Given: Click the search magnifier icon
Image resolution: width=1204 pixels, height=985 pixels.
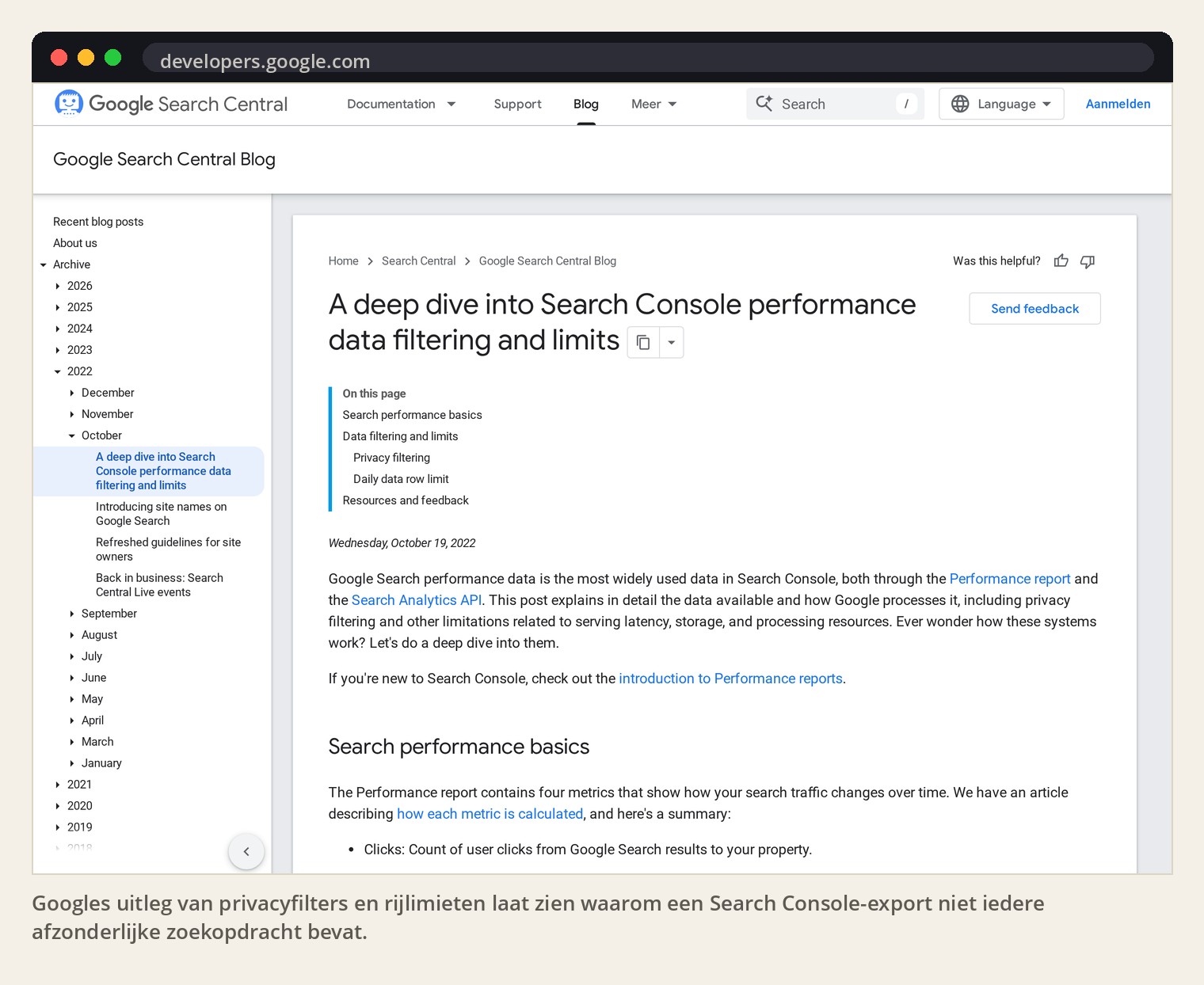Looking at the screenshot, I should tap(764, 104).
